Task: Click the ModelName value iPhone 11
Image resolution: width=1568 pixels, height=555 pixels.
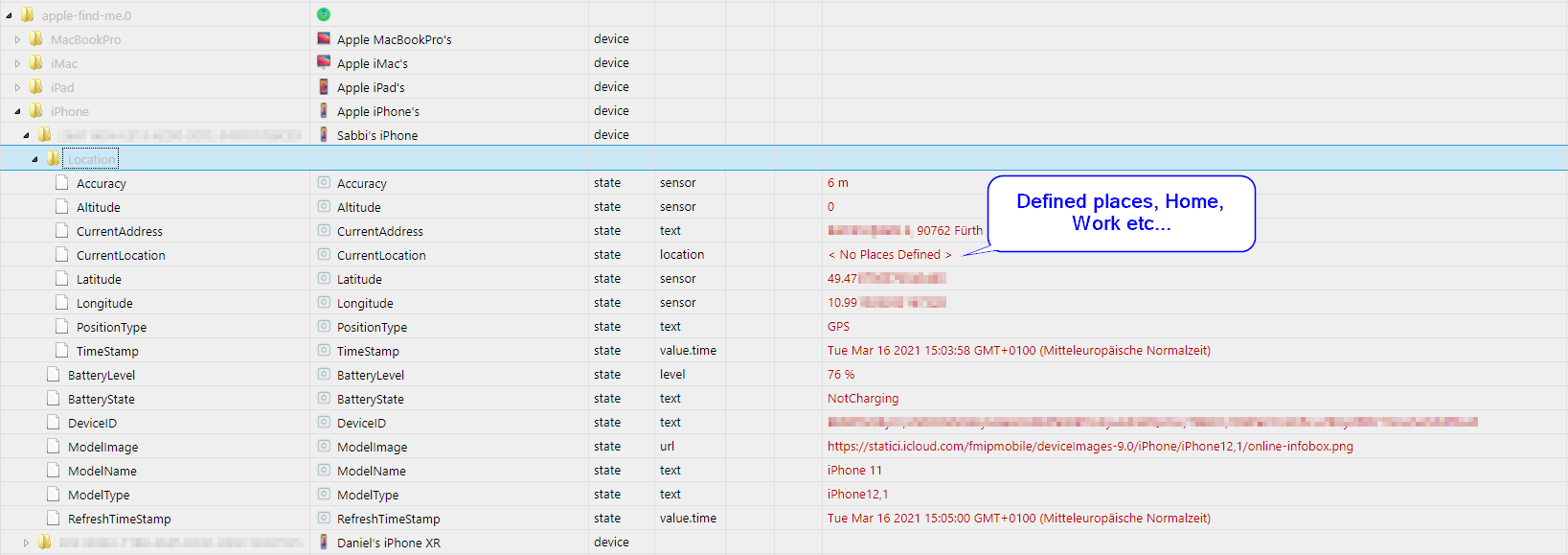Action: (x=854, y=470)
